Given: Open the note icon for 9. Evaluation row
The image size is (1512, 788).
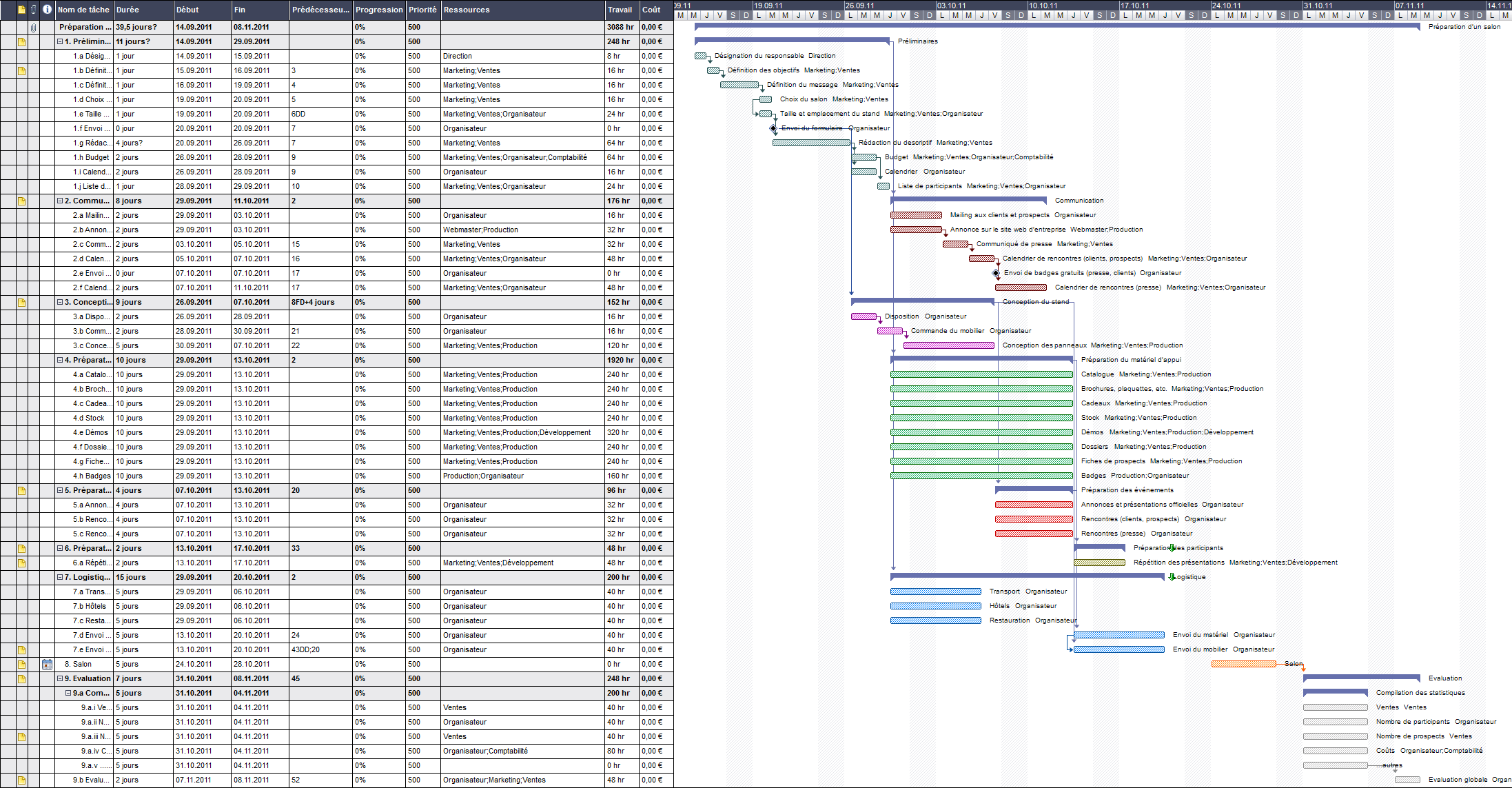Looking at the screenshot, I should [21, 679].
